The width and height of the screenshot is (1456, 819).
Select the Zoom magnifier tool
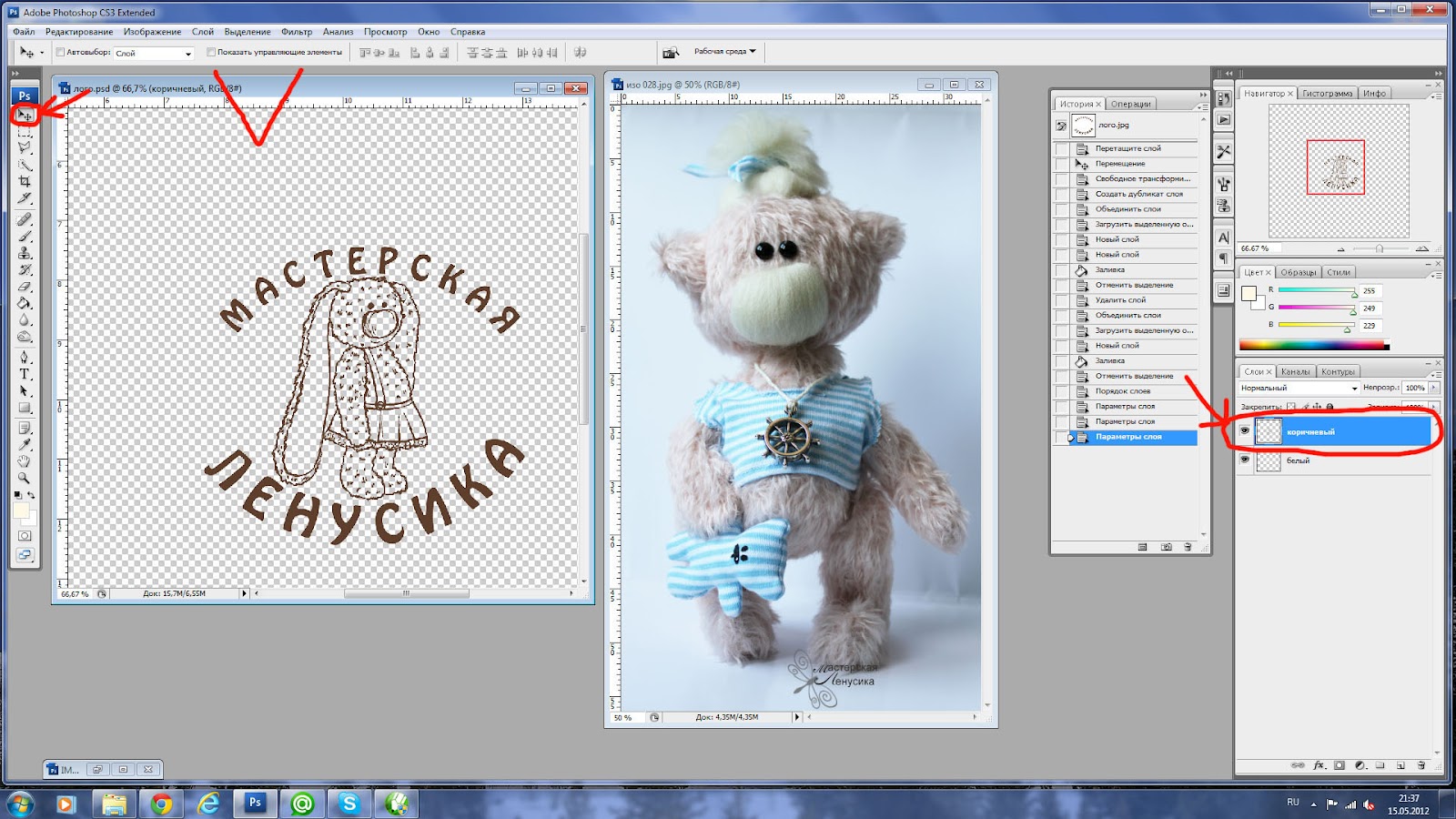tap(25, 478)
